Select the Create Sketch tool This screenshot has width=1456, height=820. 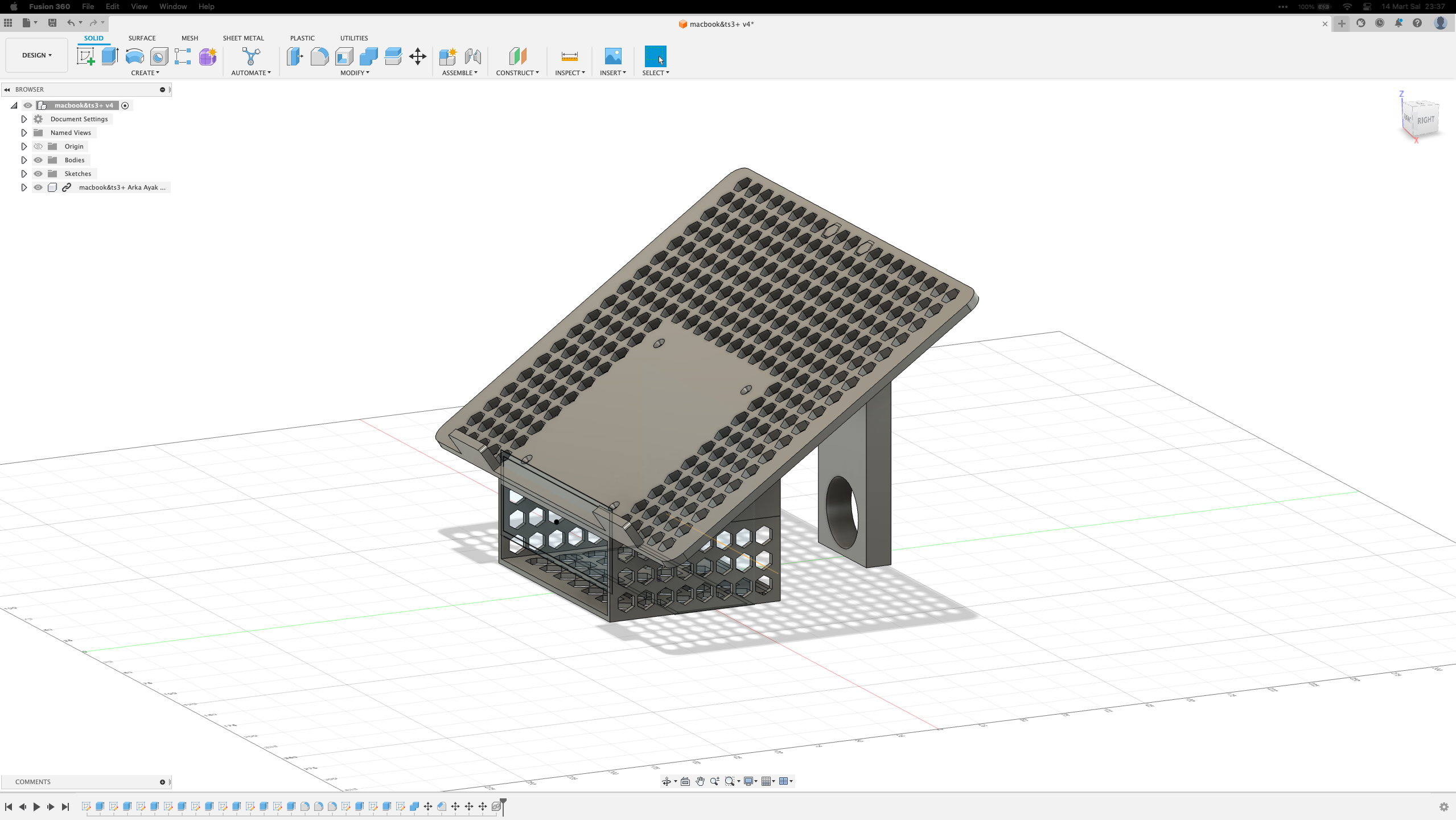click(x=85, y=56)
